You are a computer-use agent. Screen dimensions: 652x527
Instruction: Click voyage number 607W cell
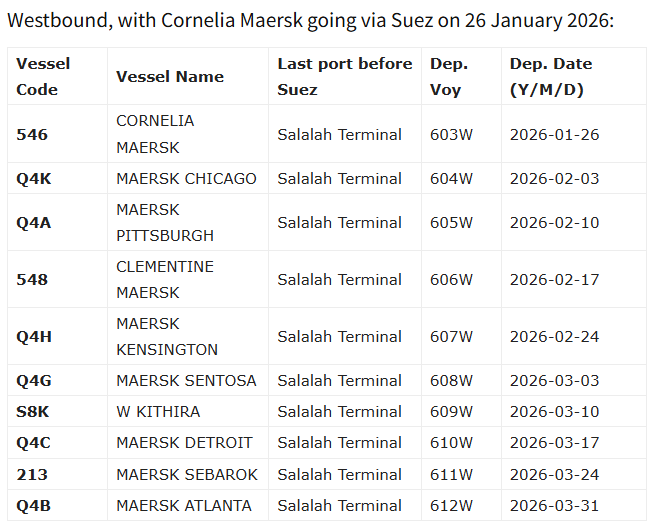click(x=451, y=336)
